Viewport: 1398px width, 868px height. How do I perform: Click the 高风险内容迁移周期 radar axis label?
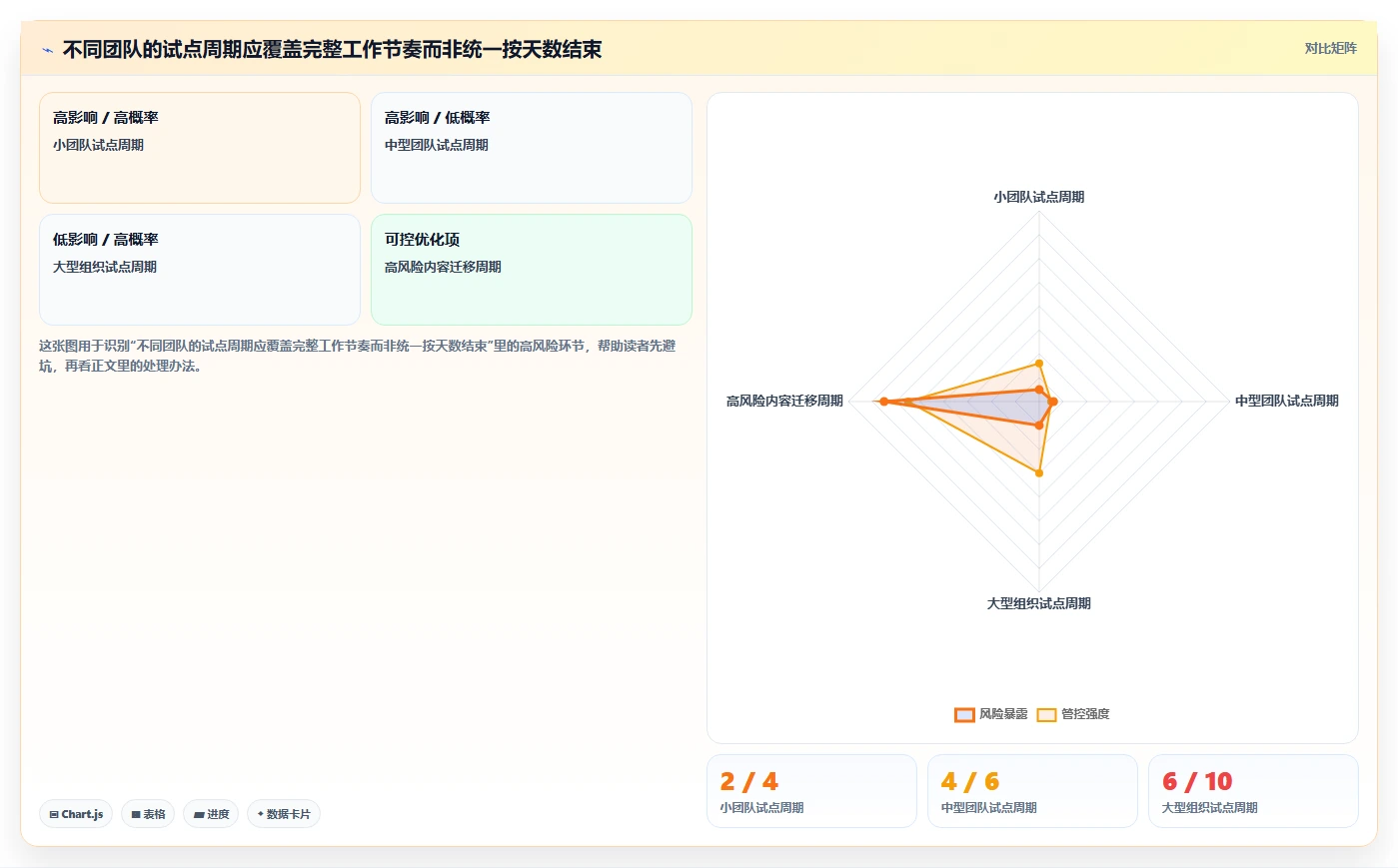tap(784, 401)
